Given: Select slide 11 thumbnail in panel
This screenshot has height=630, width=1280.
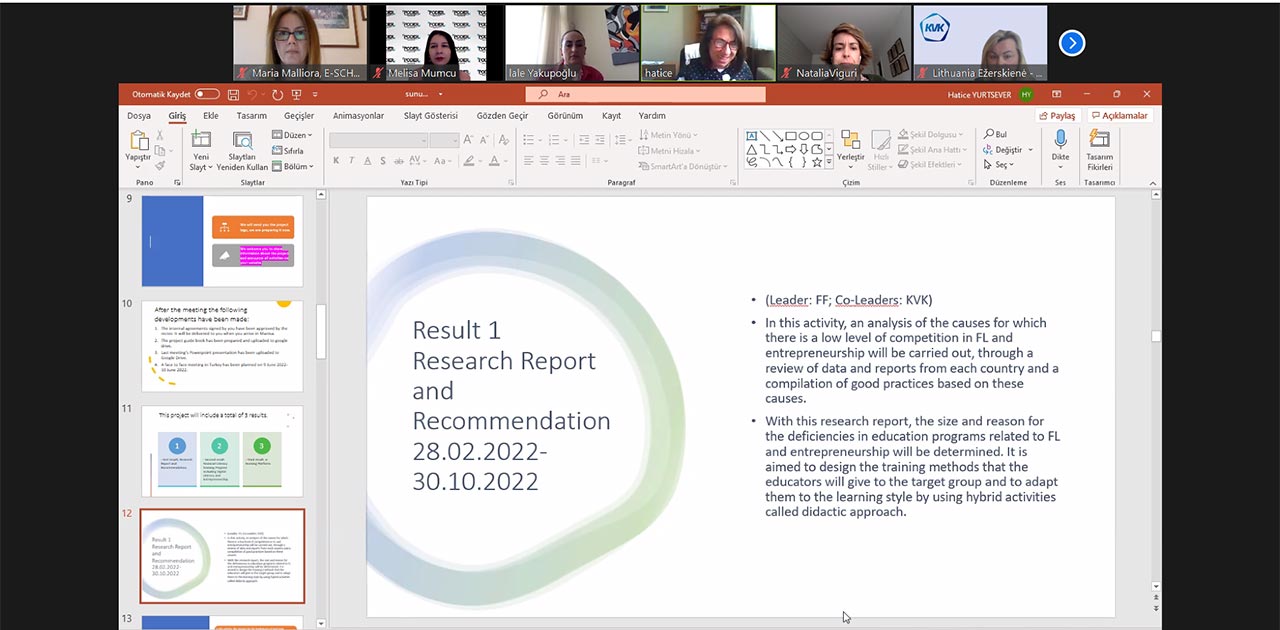Looking at the screenshot, I should (222, 451).
